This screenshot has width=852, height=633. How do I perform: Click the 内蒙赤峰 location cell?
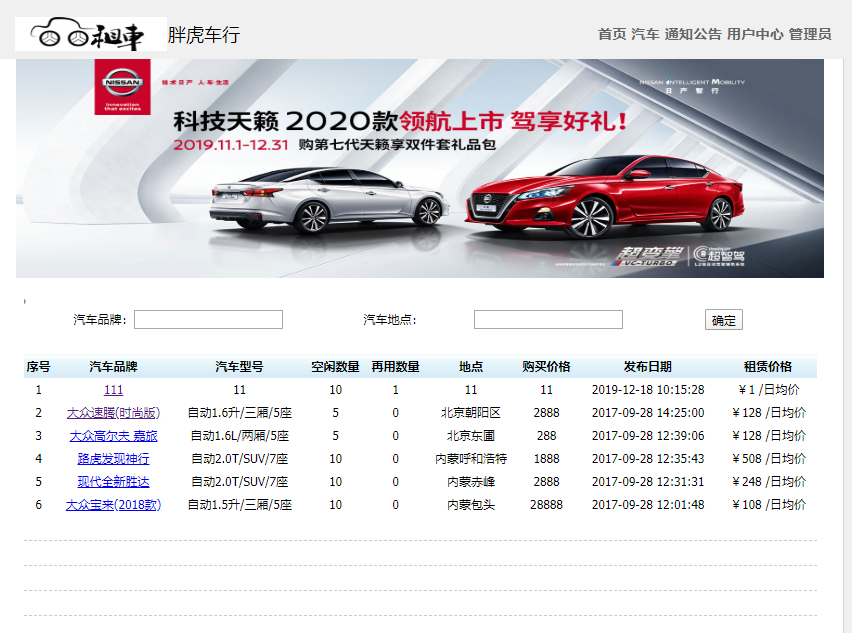pyautogui.click(x=471, y=482)
